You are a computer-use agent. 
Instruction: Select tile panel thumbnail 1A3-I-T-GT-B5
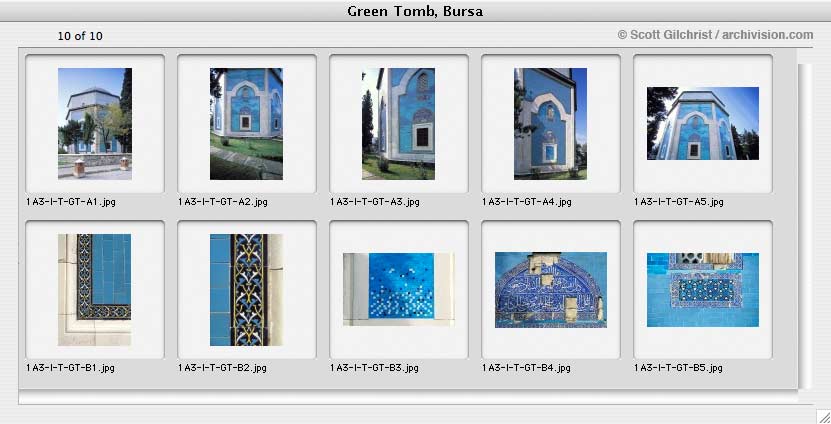coord(703,290)
